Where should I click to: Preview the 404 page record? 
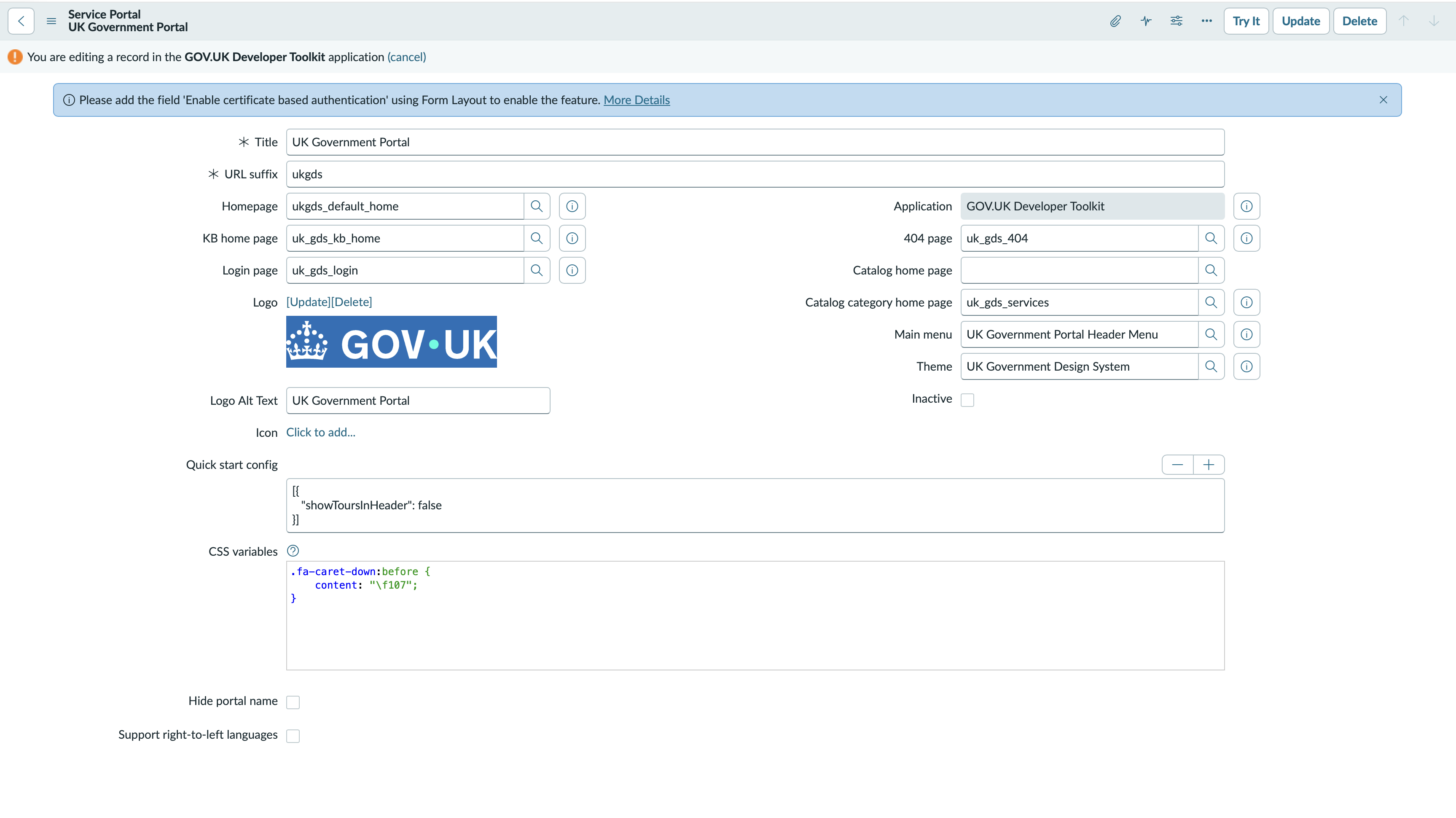(x=1246, y=239)
